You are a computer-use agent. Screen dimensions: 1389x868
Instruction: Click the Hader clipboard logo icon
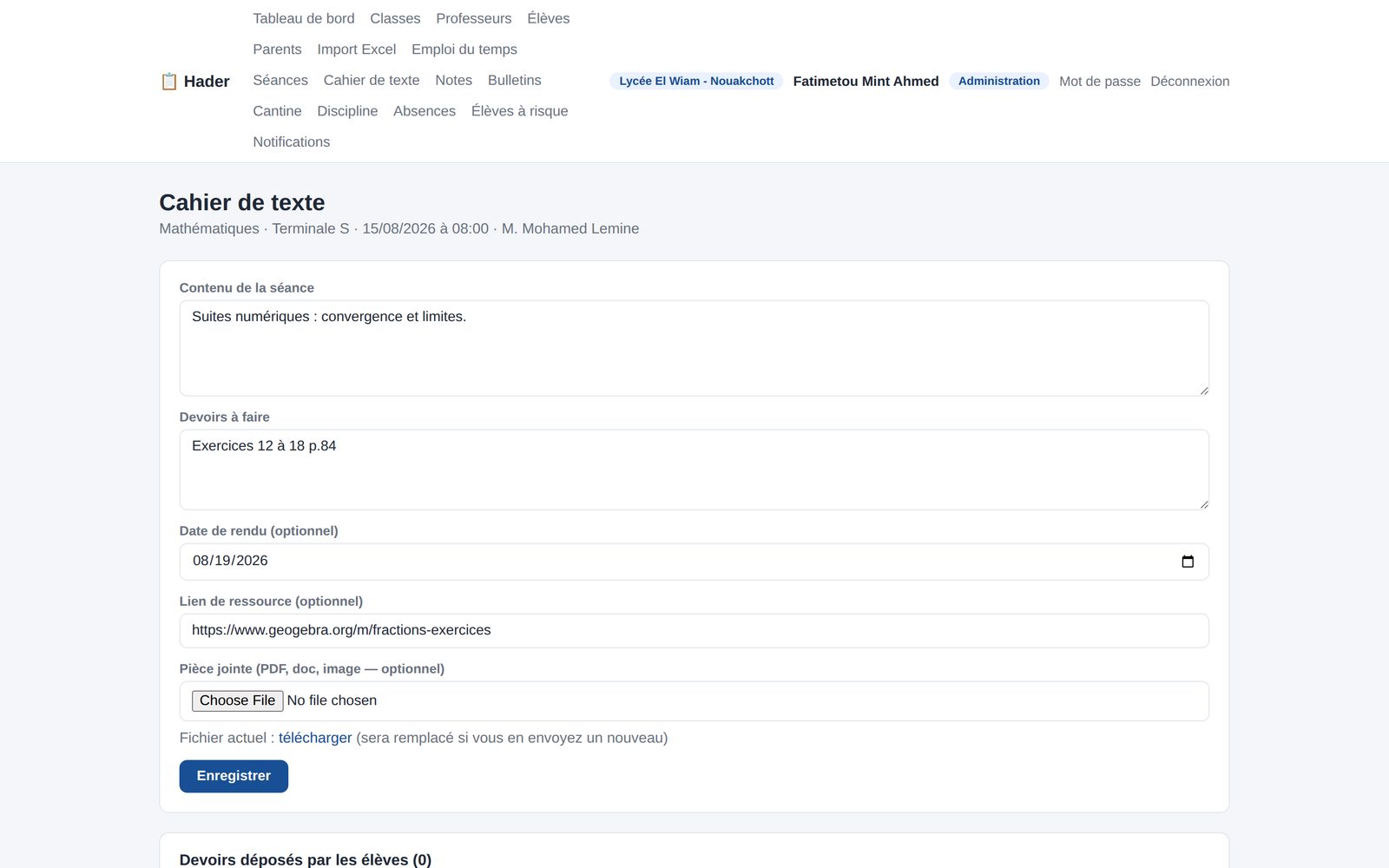point(169,82)
